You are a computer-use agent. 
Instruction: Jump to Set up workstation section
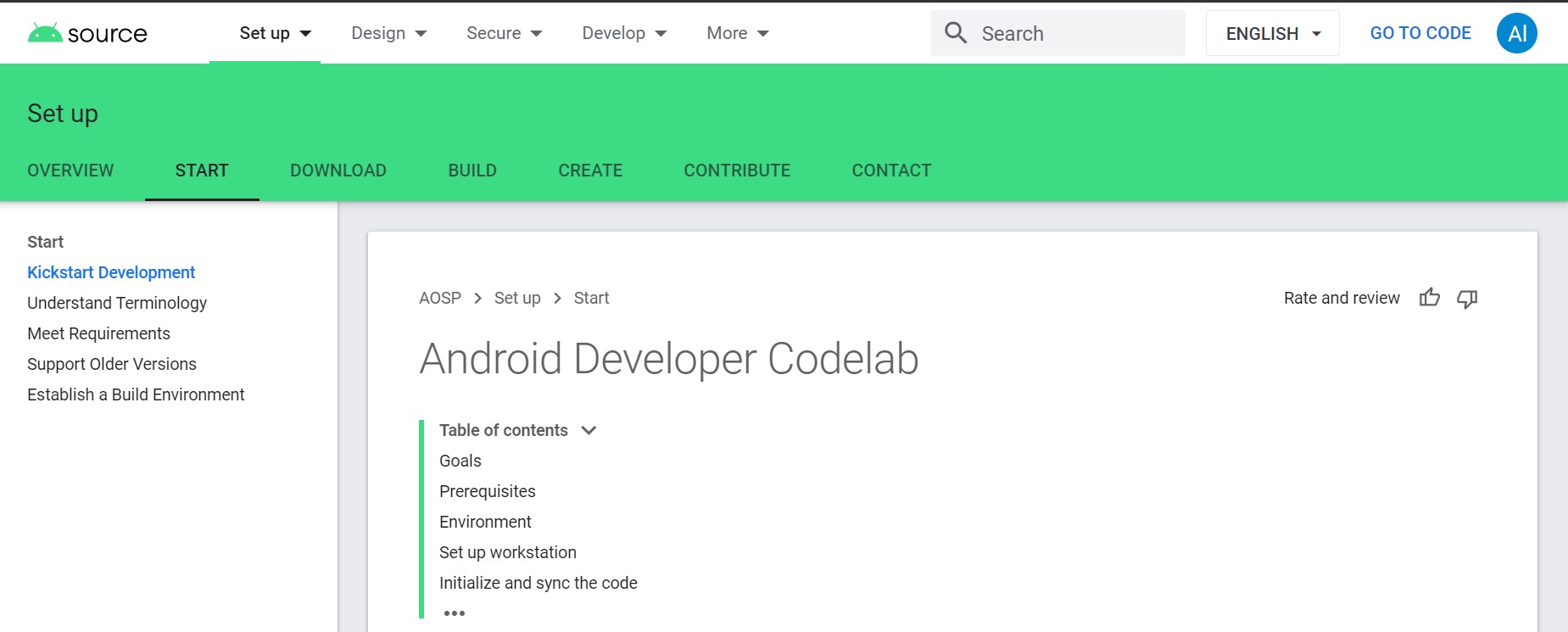(x=508, y=552)
